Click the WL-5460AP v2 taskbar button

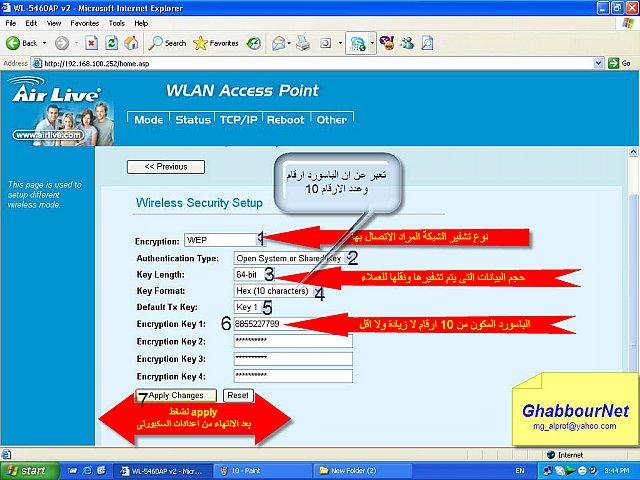click(x=163, y=471)
